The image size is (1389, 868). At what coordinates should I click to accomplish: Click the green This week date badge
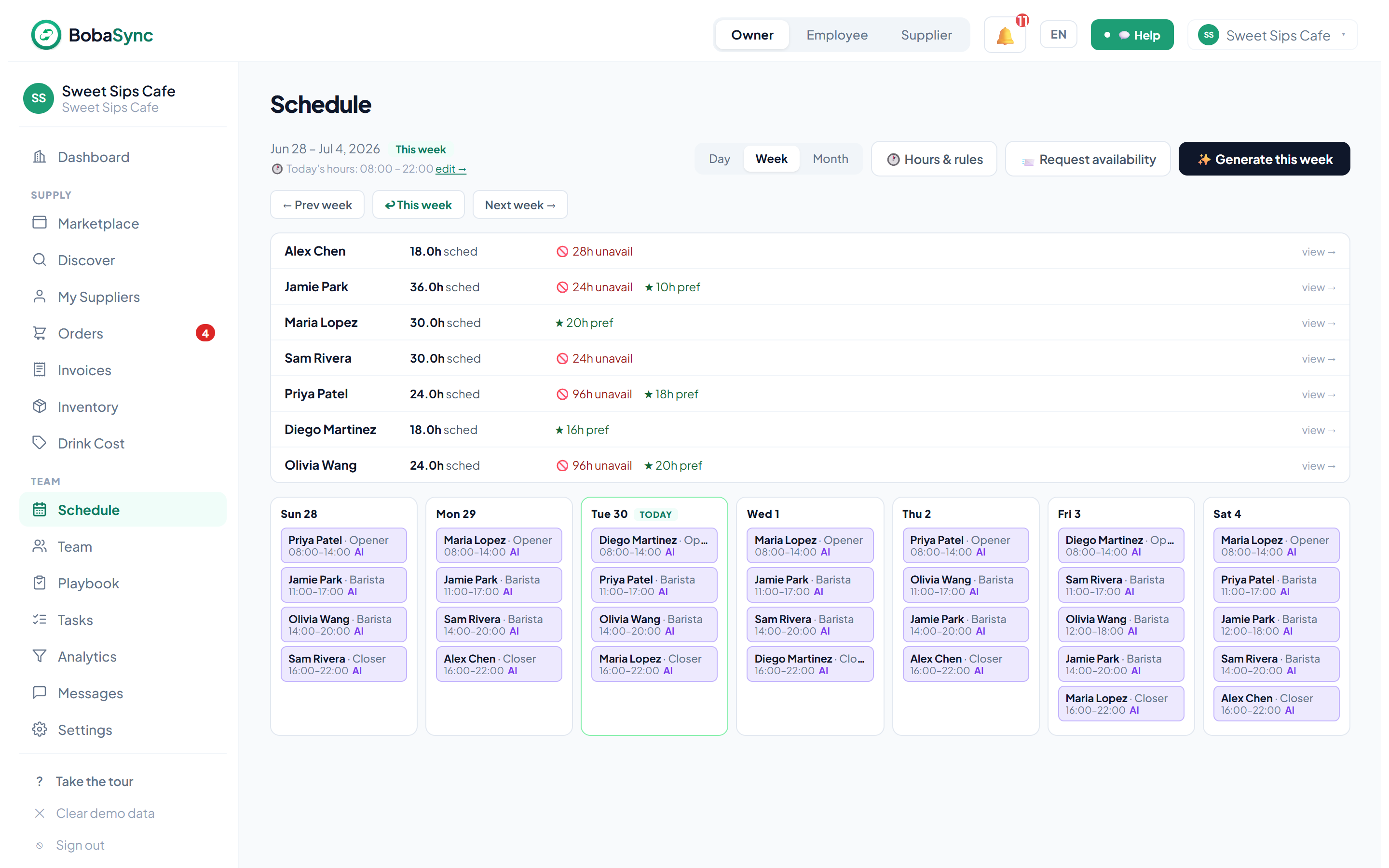(420, 149)
